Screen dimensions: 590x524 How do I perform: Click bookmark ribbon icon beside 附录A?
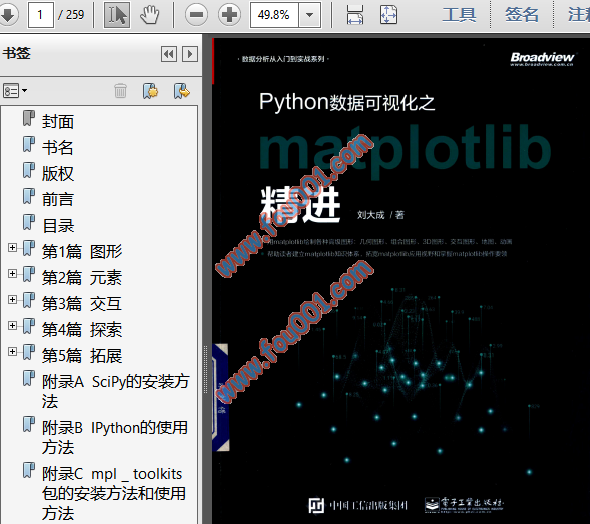click(29, 378)
